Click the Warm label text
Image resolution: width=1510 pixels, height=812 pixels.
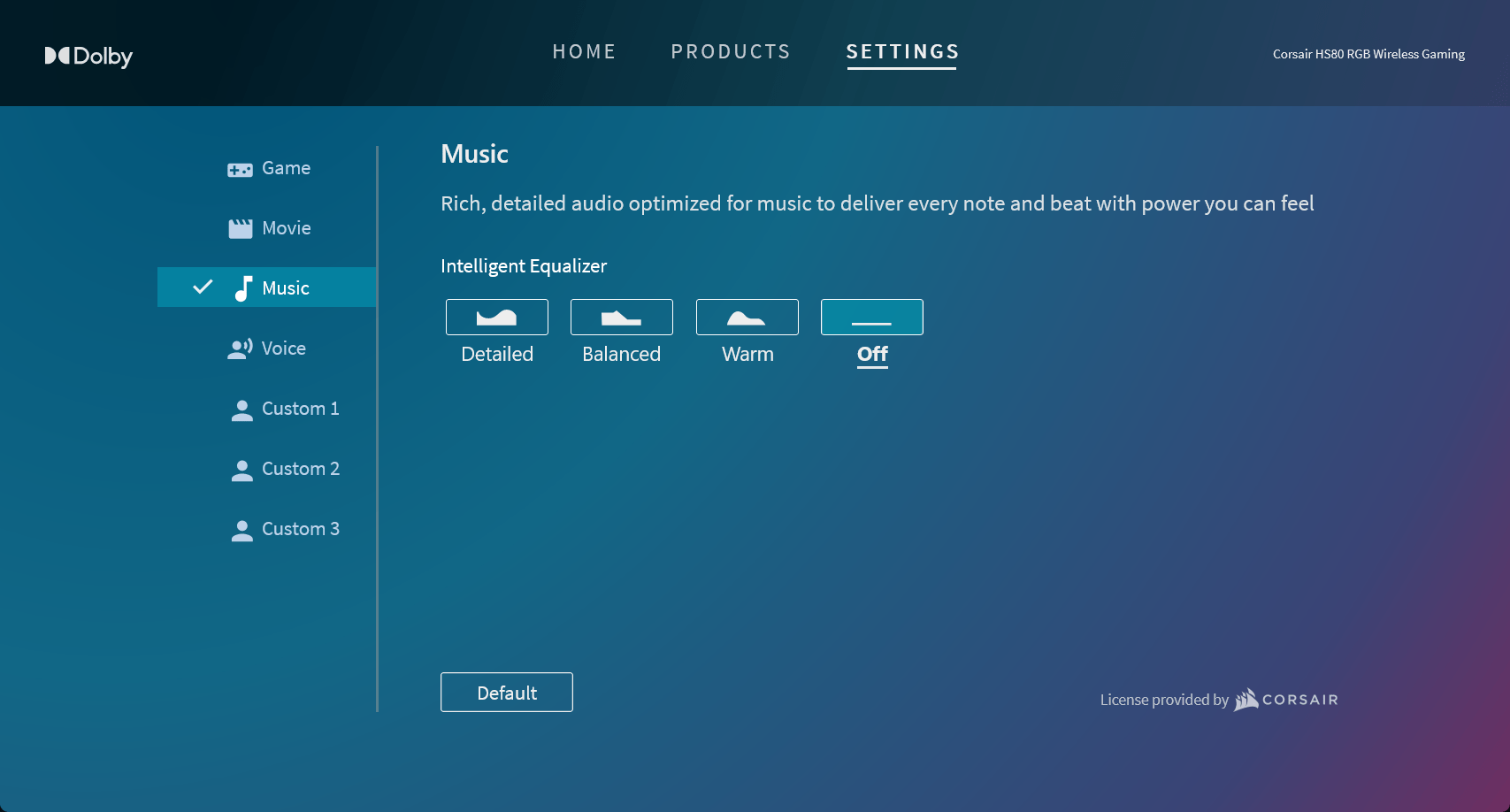tap(747, 354)
